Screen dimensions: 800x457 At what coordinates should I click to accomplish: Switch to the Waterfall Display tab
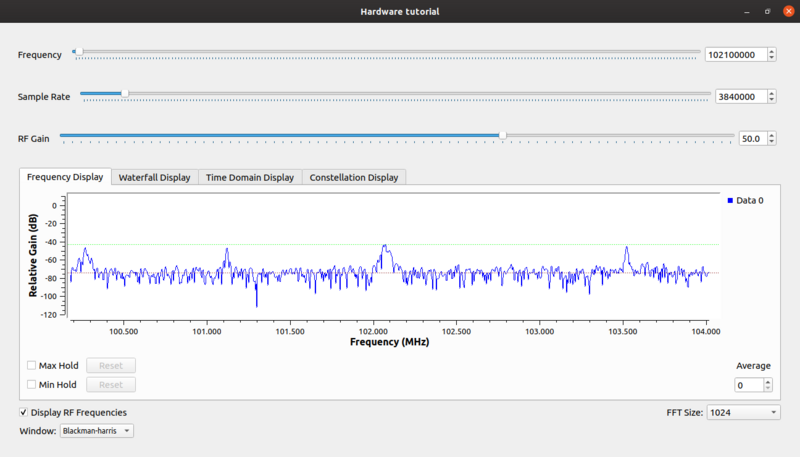point(155,177)
